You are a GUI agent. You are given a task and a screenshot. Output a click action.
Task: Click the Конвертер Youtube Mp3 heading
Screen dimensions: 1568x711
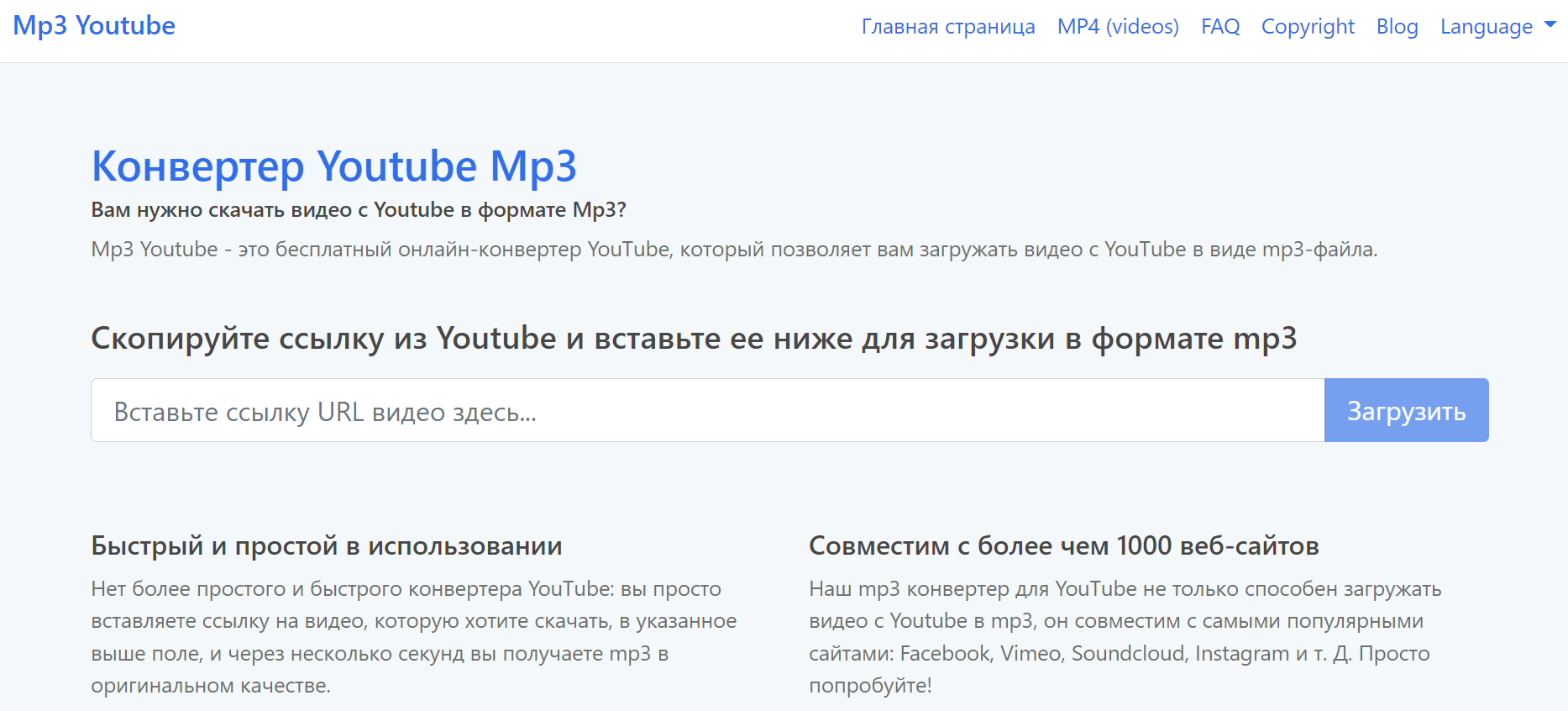[x=334, y=166]
